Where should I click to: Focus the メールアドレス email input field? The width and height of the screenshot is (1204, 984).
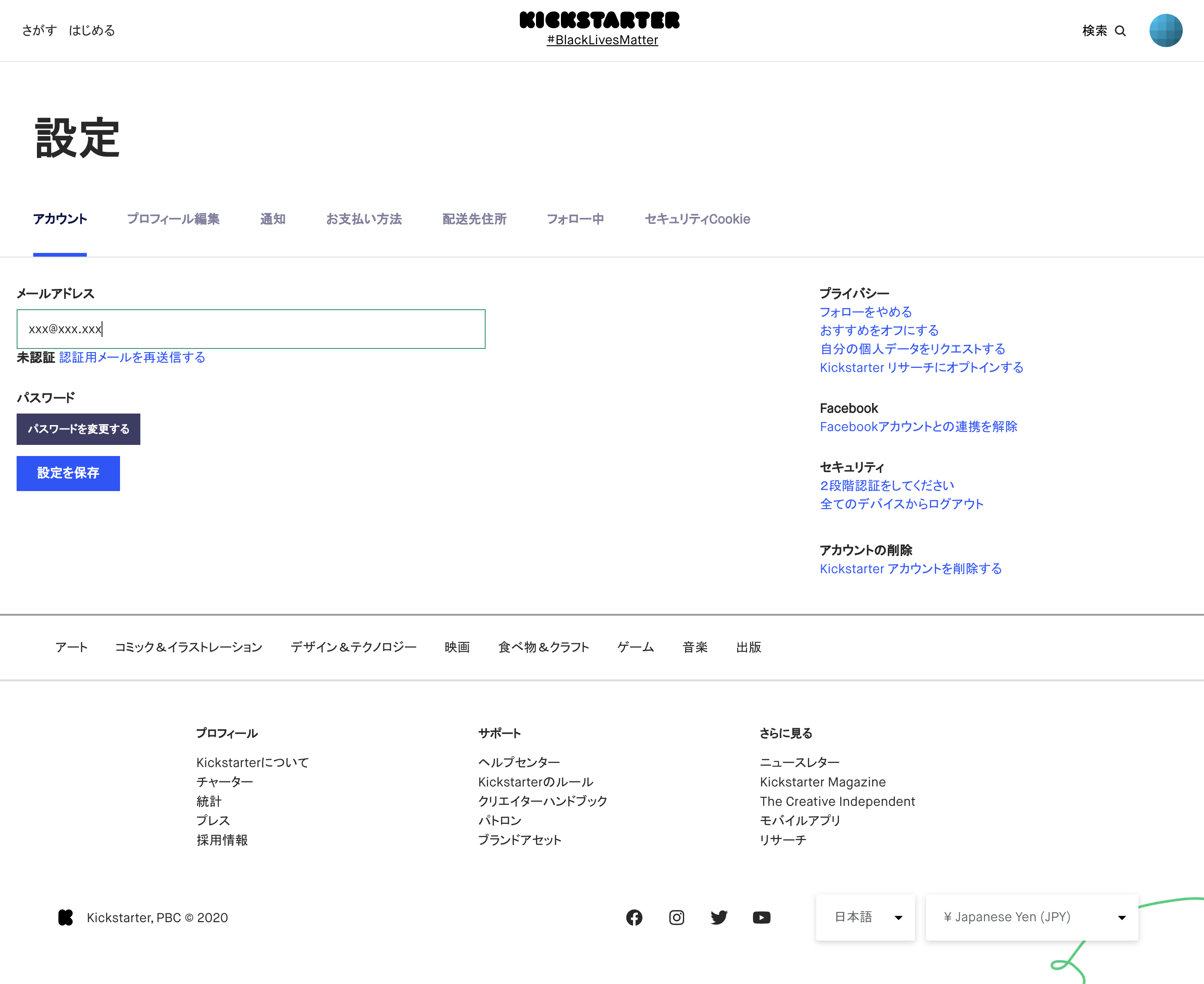click(251, 329)
